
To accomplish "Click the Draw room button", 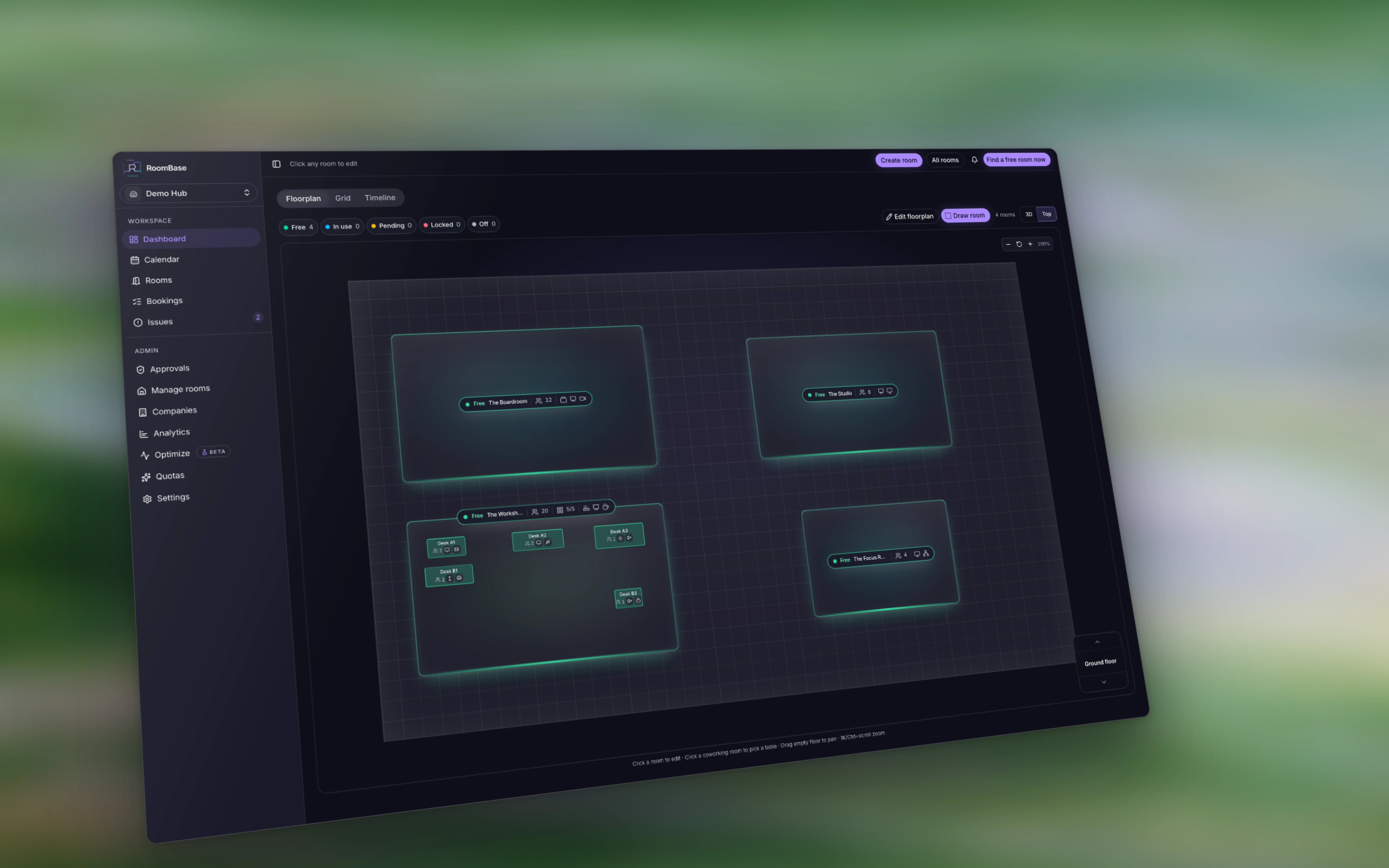I will 965,216.
